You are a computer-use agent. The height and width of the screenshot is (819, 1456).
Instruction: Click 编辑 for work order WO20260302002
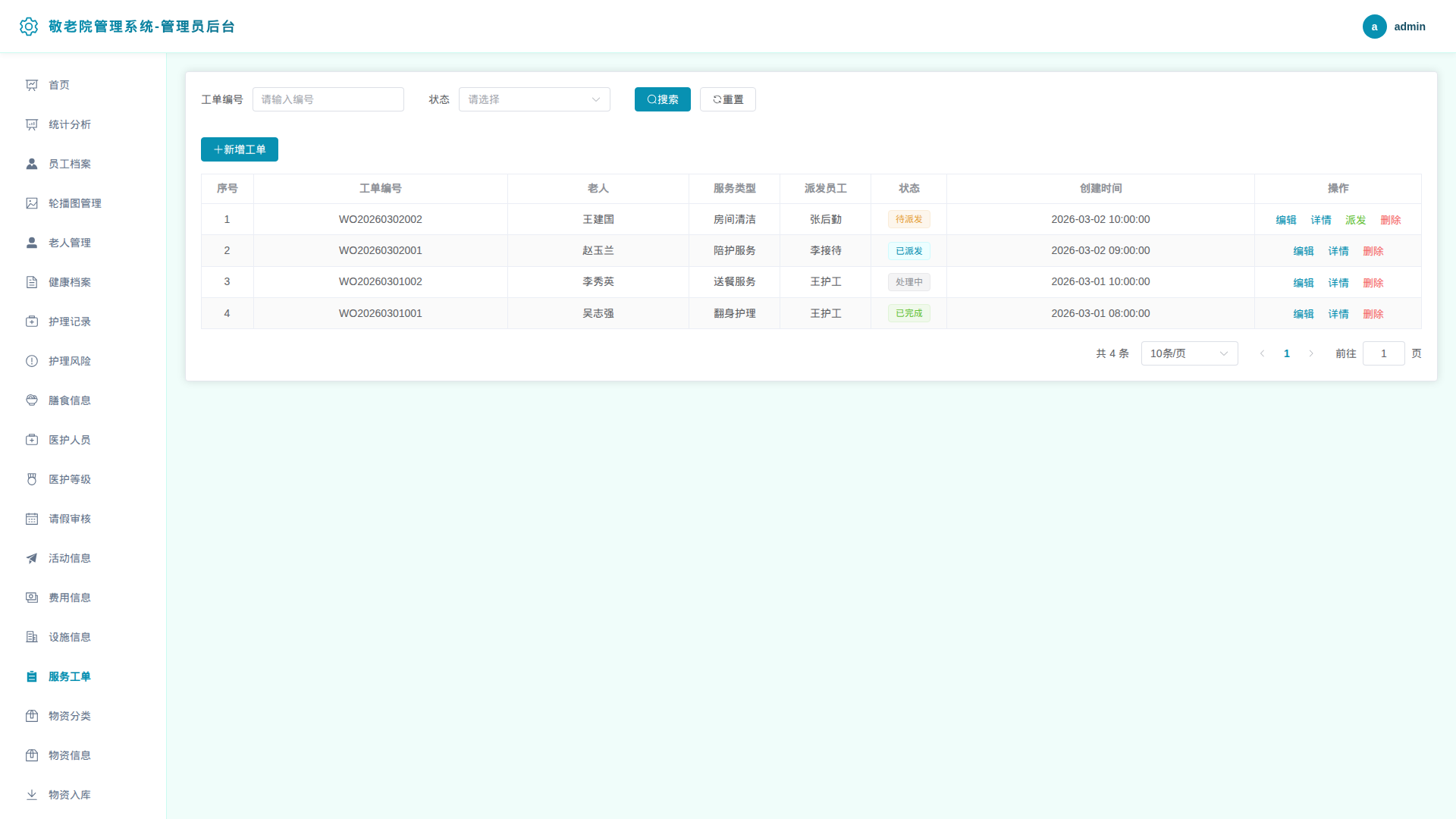pos(1285,220)
